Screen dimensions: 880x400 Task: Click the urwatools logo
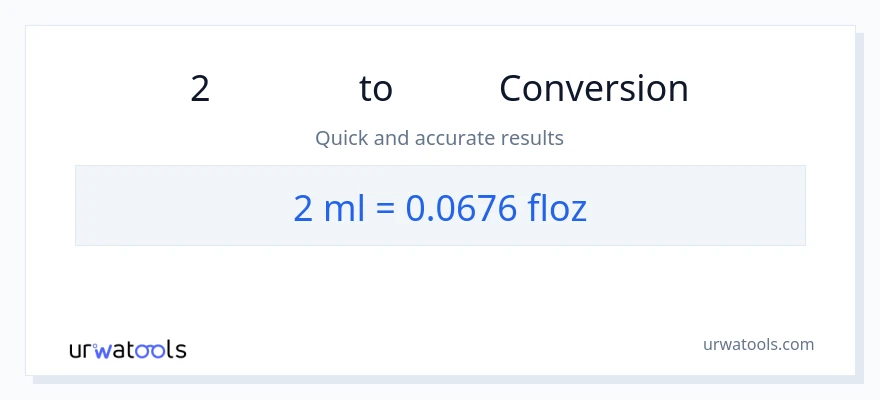pos(127,349)
